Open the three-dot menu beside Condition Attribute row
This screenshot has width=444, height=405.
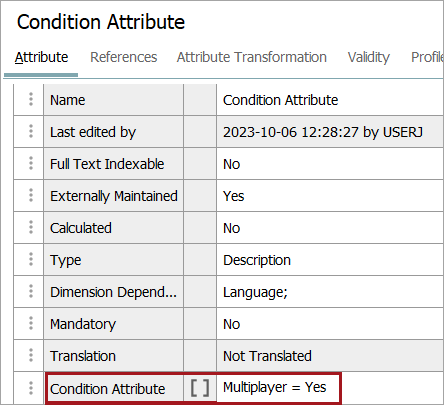[31, 388]
